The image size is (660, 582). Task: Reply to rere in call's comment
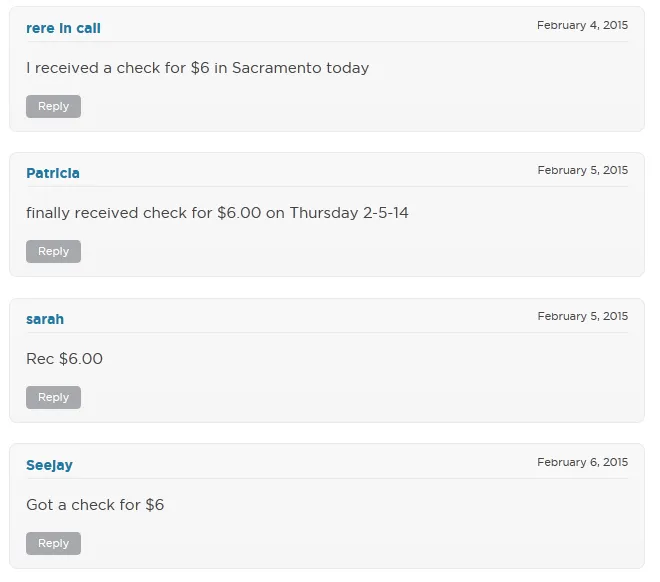[53, 106]
